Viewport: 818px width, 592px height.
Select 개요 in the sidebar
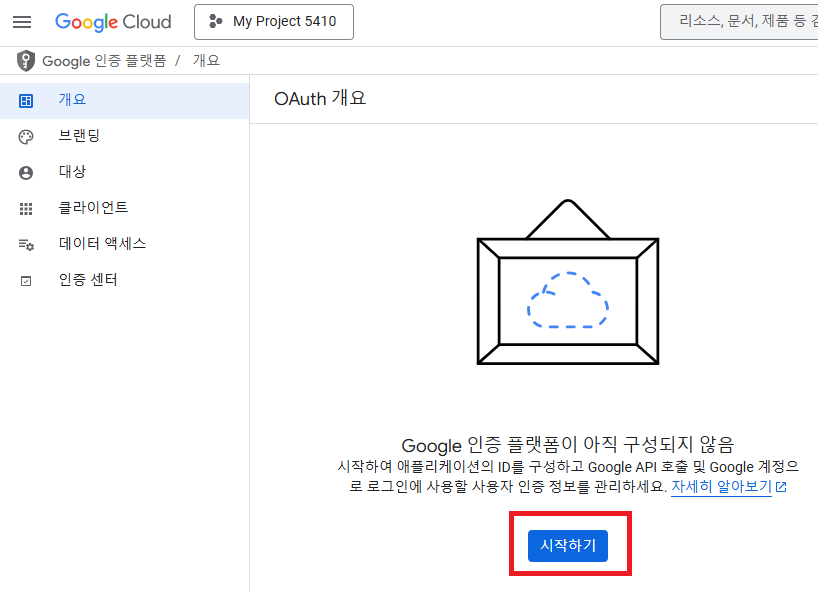124,100
